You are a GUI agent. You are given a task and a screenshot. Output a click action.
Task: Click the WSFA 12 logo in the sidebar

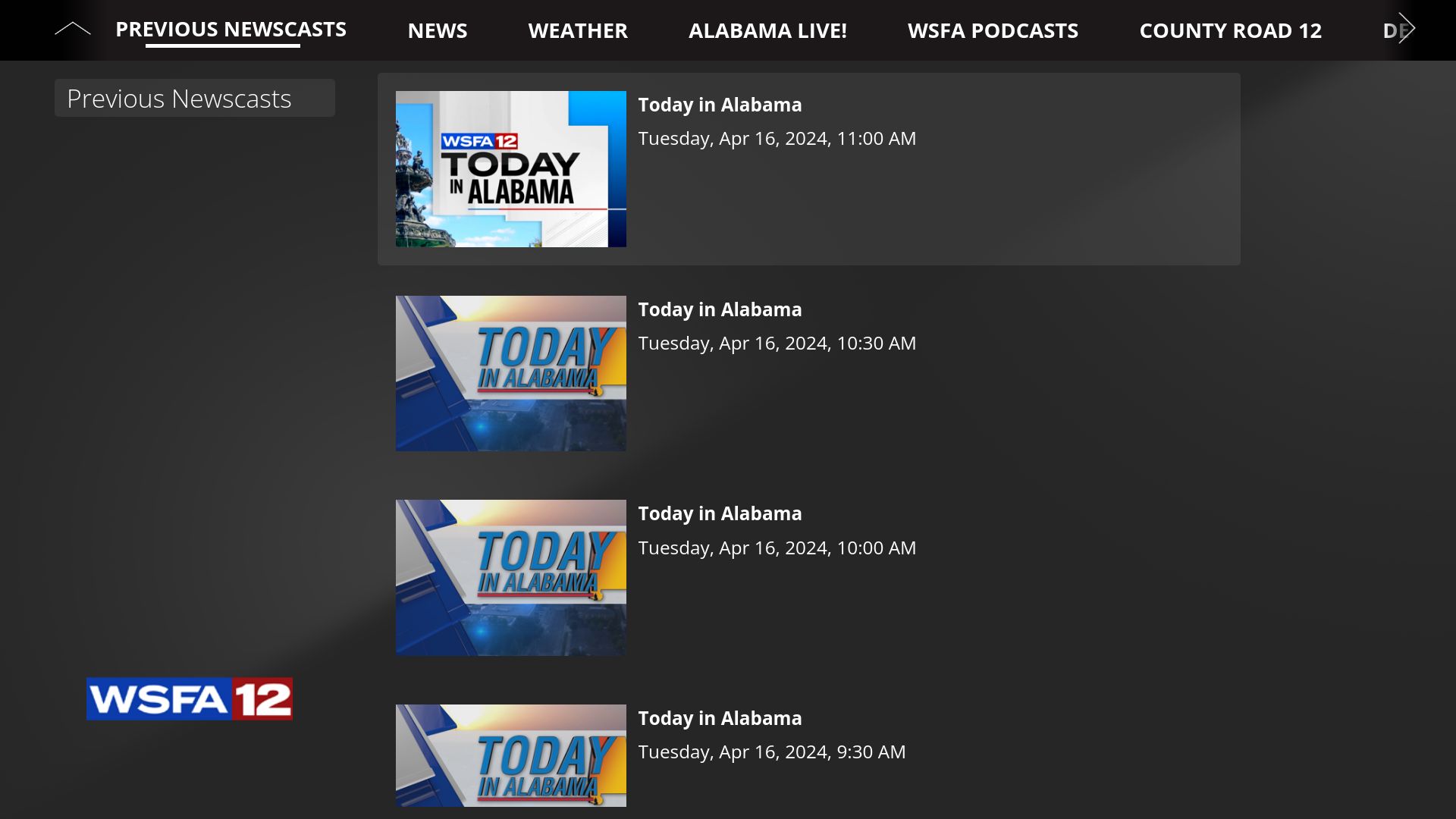[x=189, y=698]
